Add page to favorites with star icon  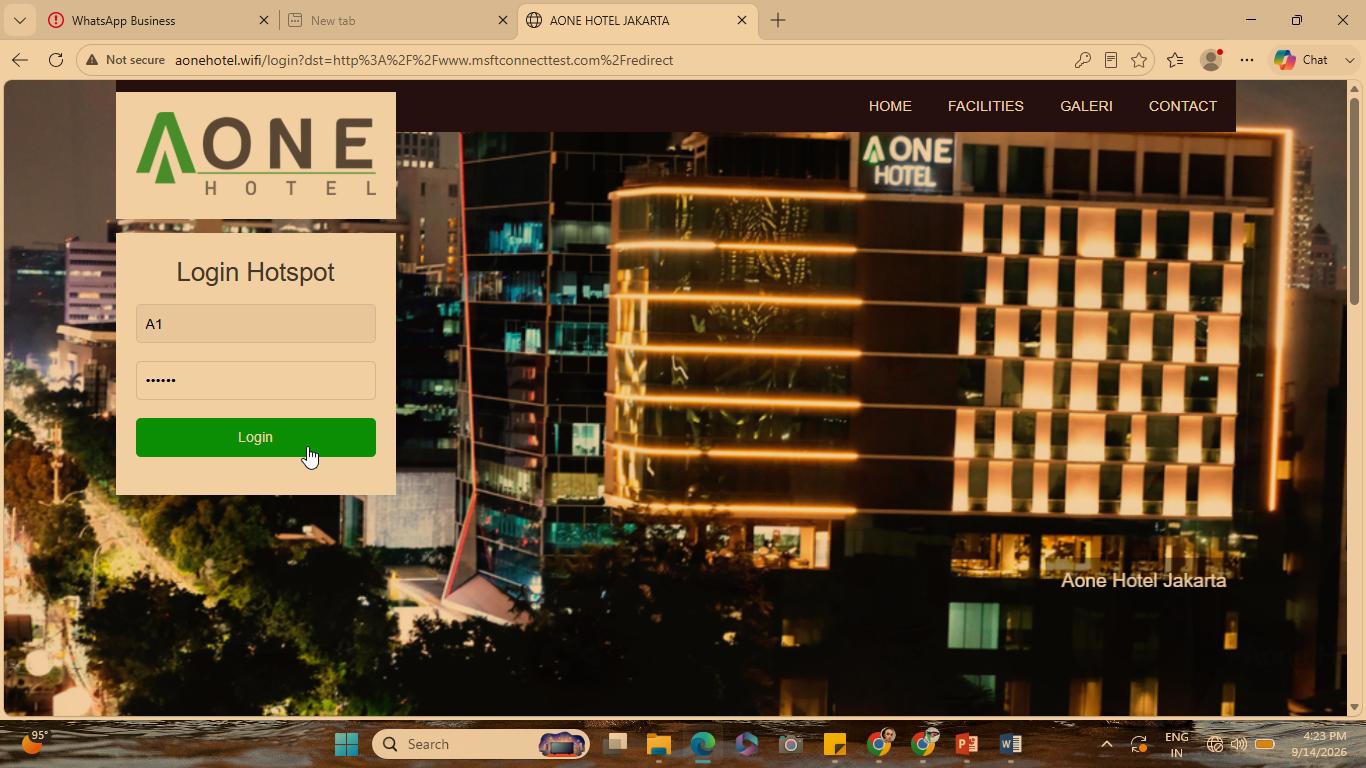coord(1138,60)
